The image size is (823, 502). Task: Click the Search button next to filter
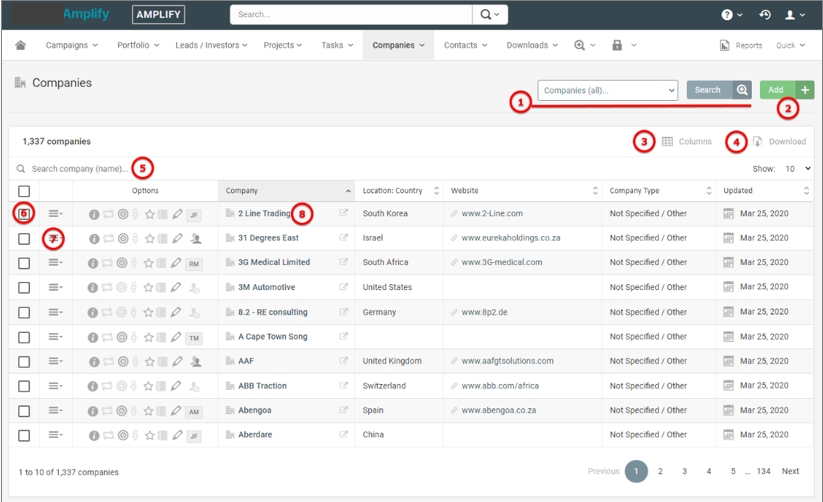pos(719,90)
